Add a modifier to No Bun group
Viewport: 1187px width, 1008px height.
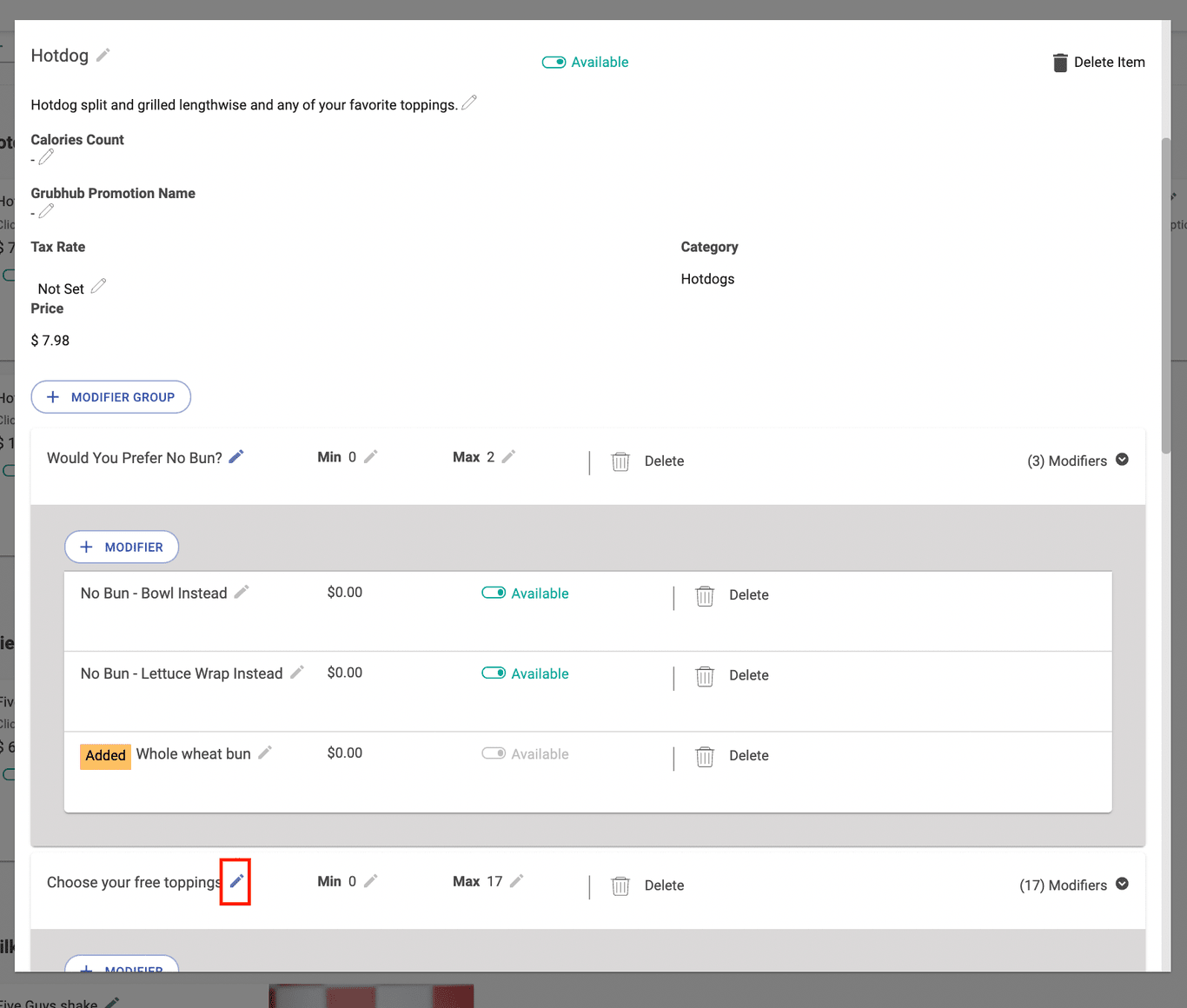(x=122, y=547)
